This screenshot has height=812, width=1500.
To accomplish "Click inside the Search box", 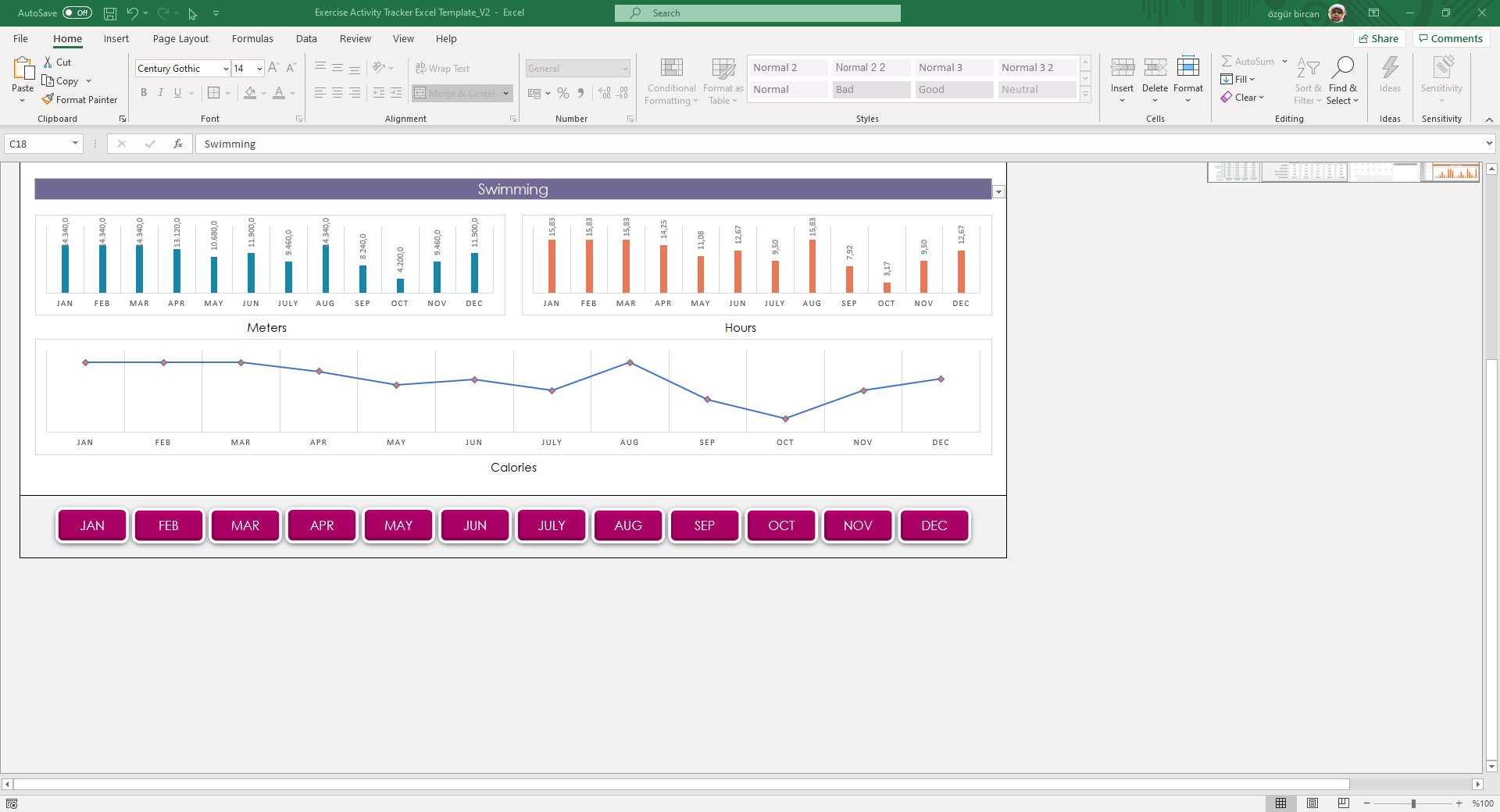I will pyautogui.click(x=756, y=12).
